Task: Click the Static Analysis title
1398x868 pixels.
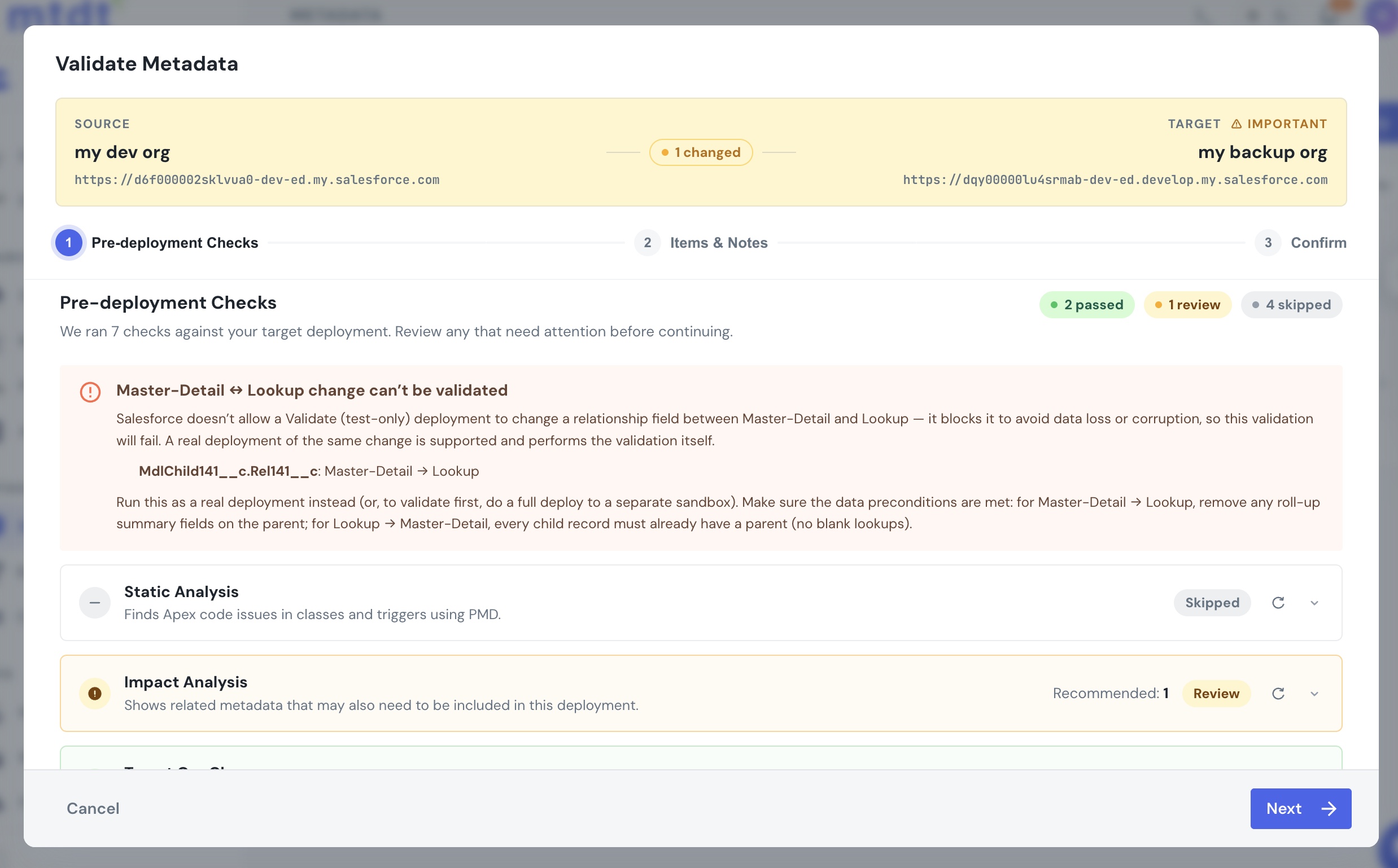Action: (181, 591)
